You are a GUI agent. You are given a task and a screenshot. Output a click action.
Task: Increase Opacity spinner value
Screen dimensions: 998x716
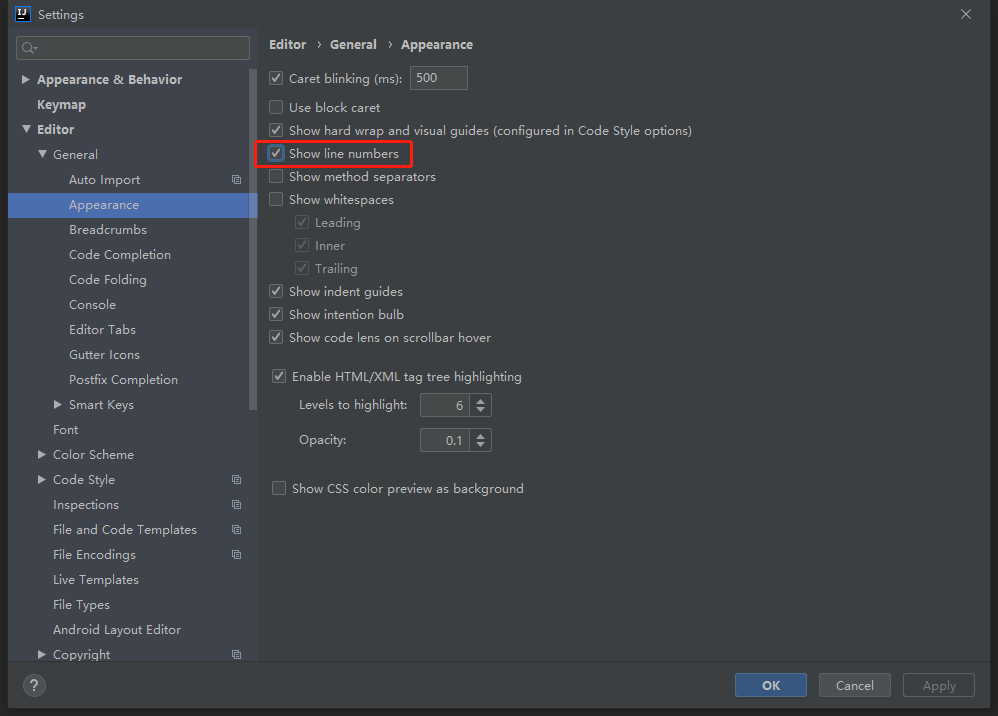[481, 435]
